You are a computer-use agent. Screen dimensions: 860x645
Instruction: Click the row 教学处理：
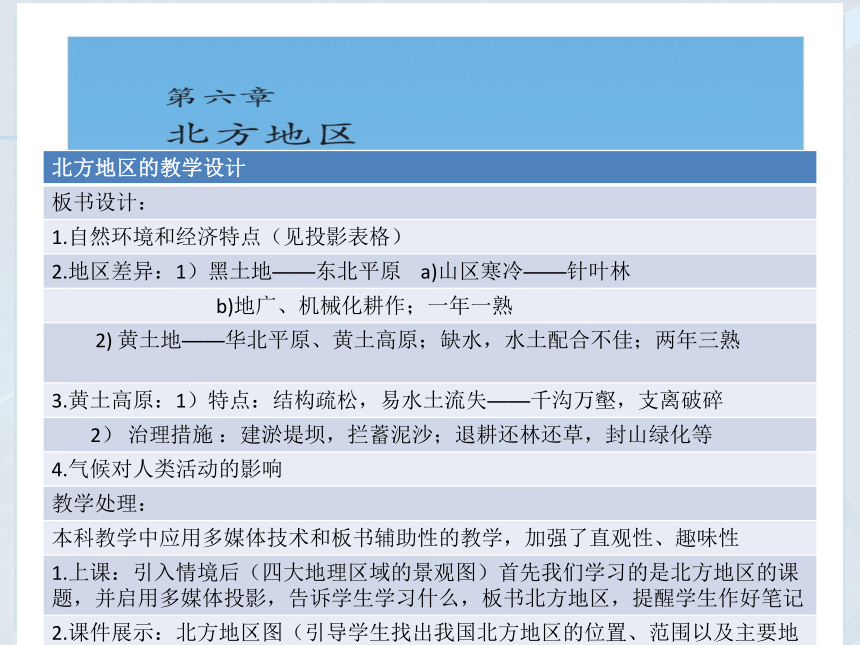(x=430, y=503)
